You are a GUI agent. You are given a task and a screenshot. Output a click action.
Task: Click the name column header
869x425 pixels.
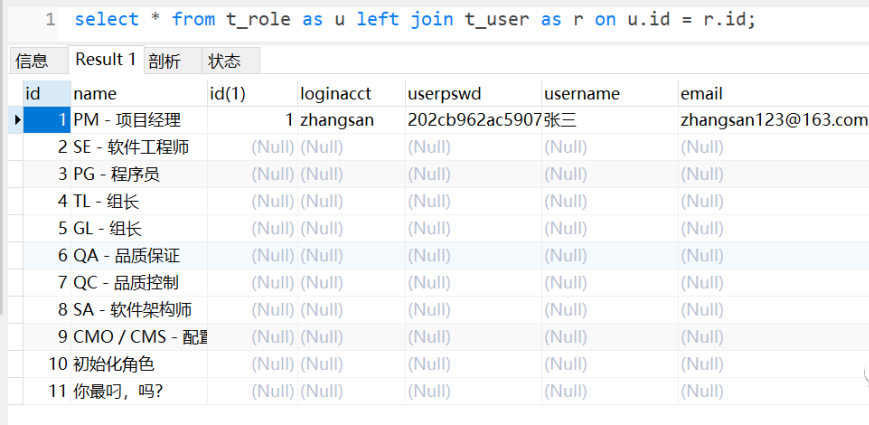96,94
